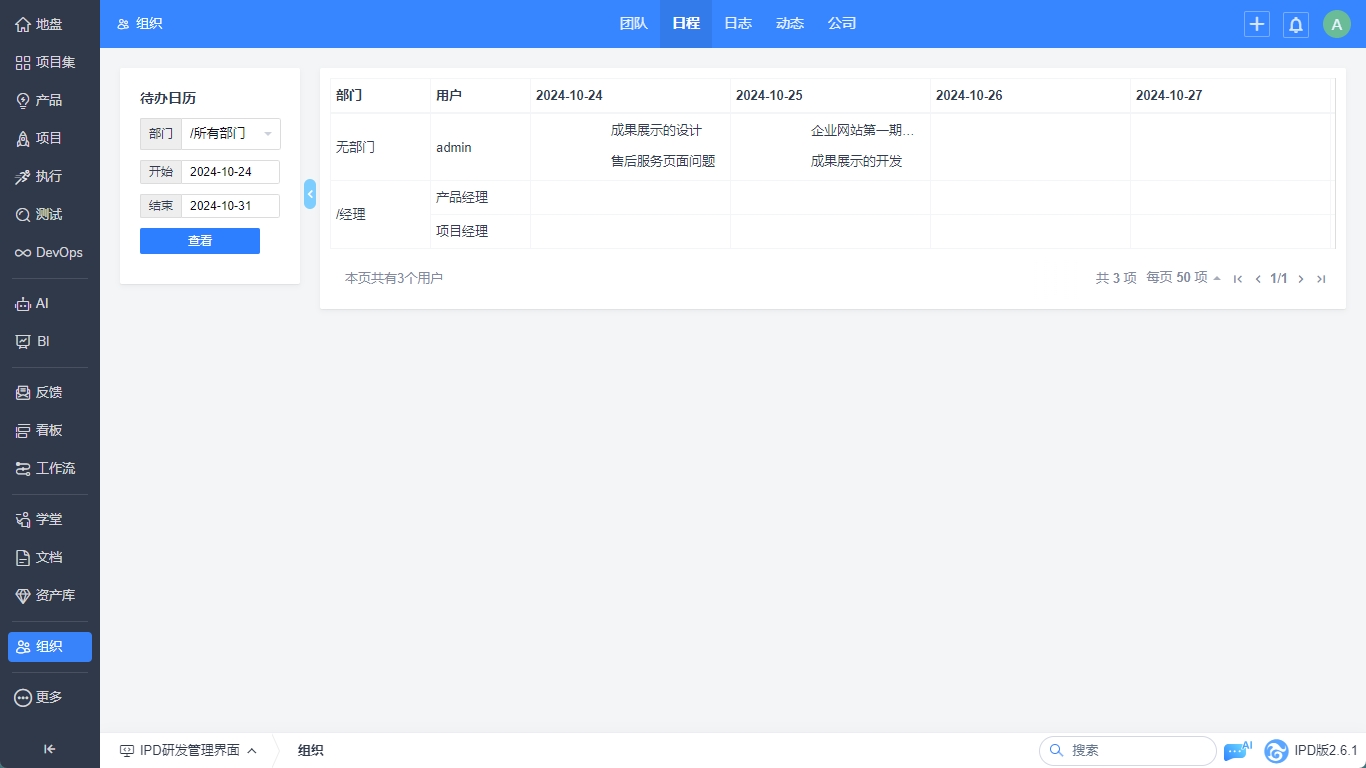
Task: Switch to the 团队 tab
Action: click(633, 24)
